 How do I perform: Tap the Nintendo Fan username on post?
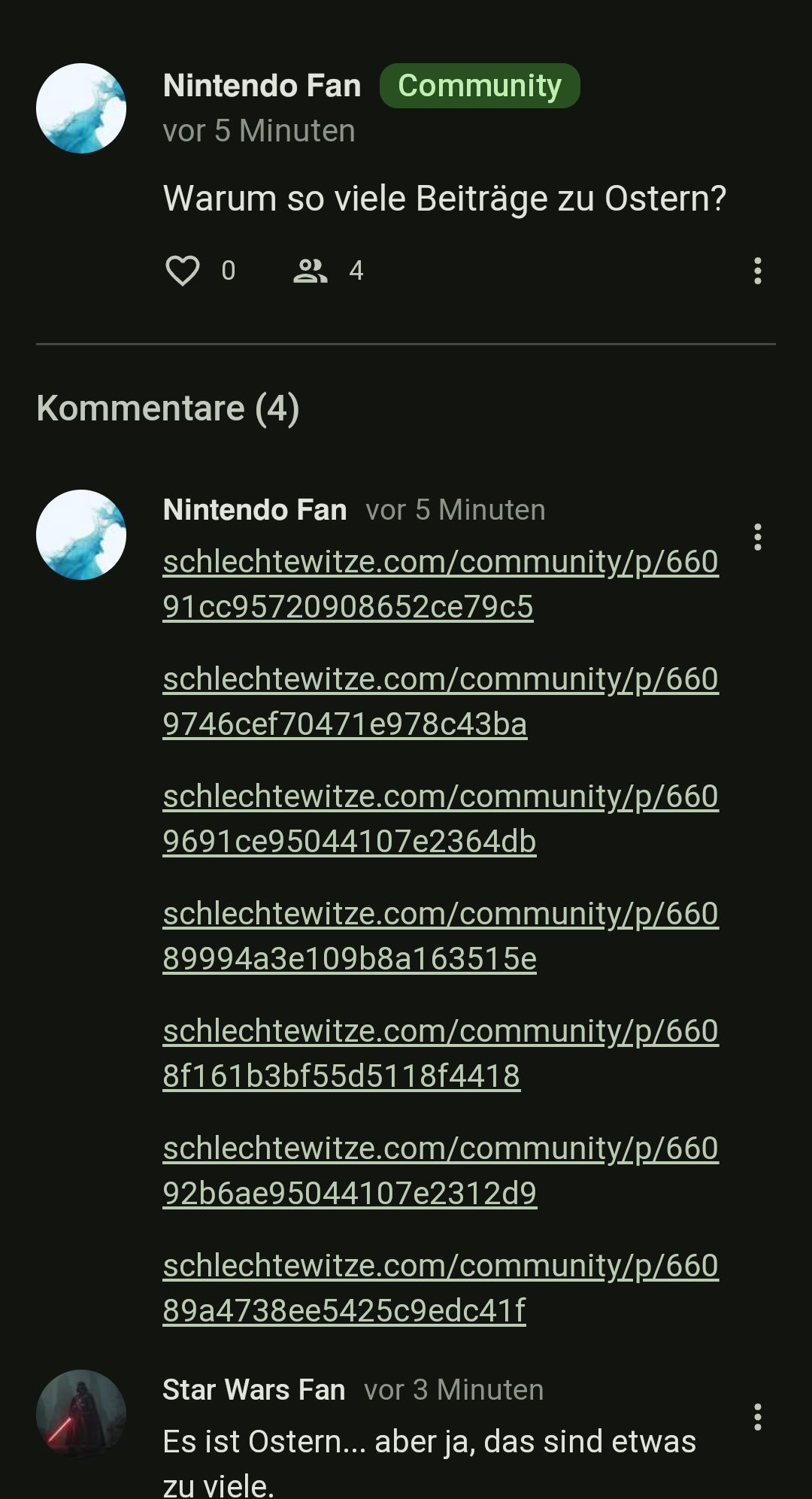pos(262,86)
